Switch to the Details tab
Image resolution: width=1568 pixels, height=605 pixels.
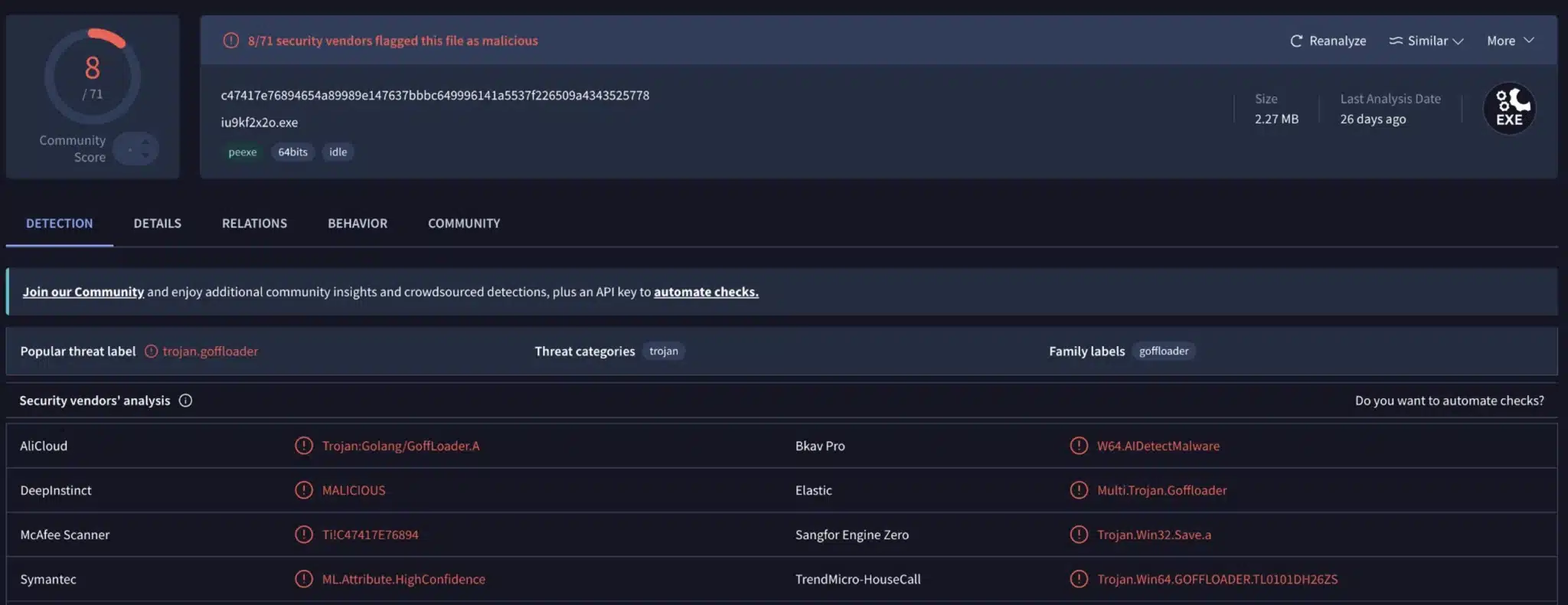point(158,224)
